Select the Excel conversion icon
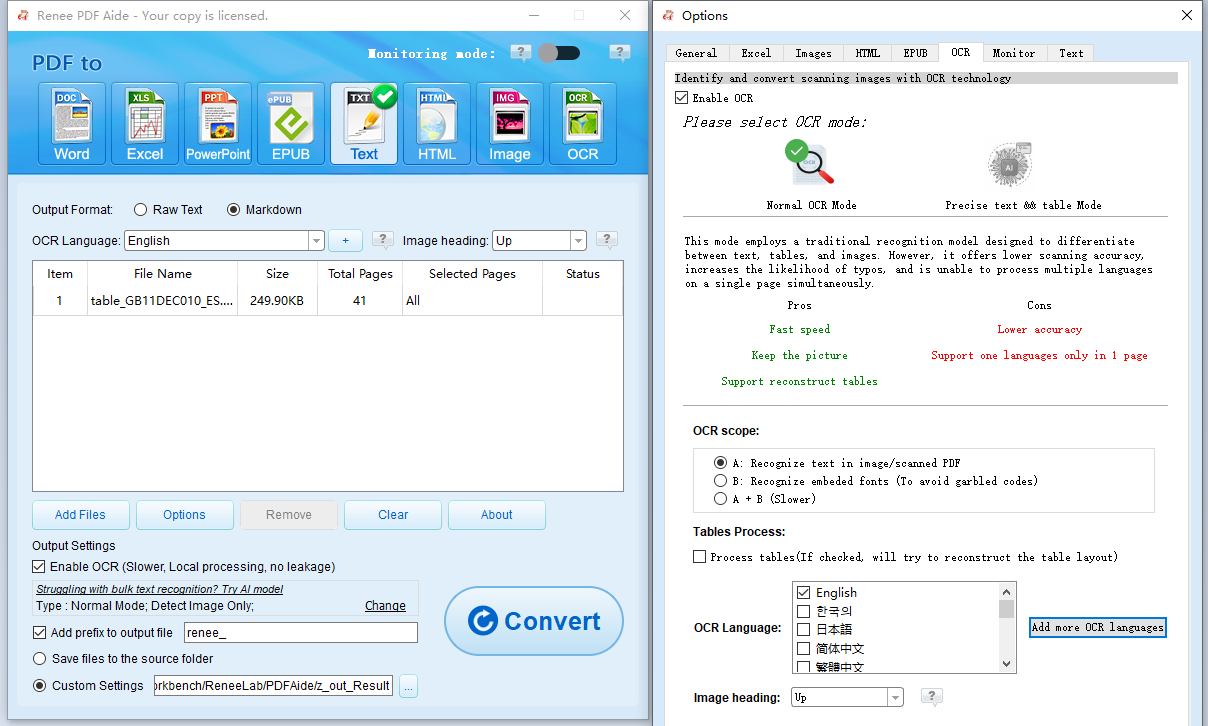The height and width of the screenshot is (726, 1208). click(x=144, y=123)
